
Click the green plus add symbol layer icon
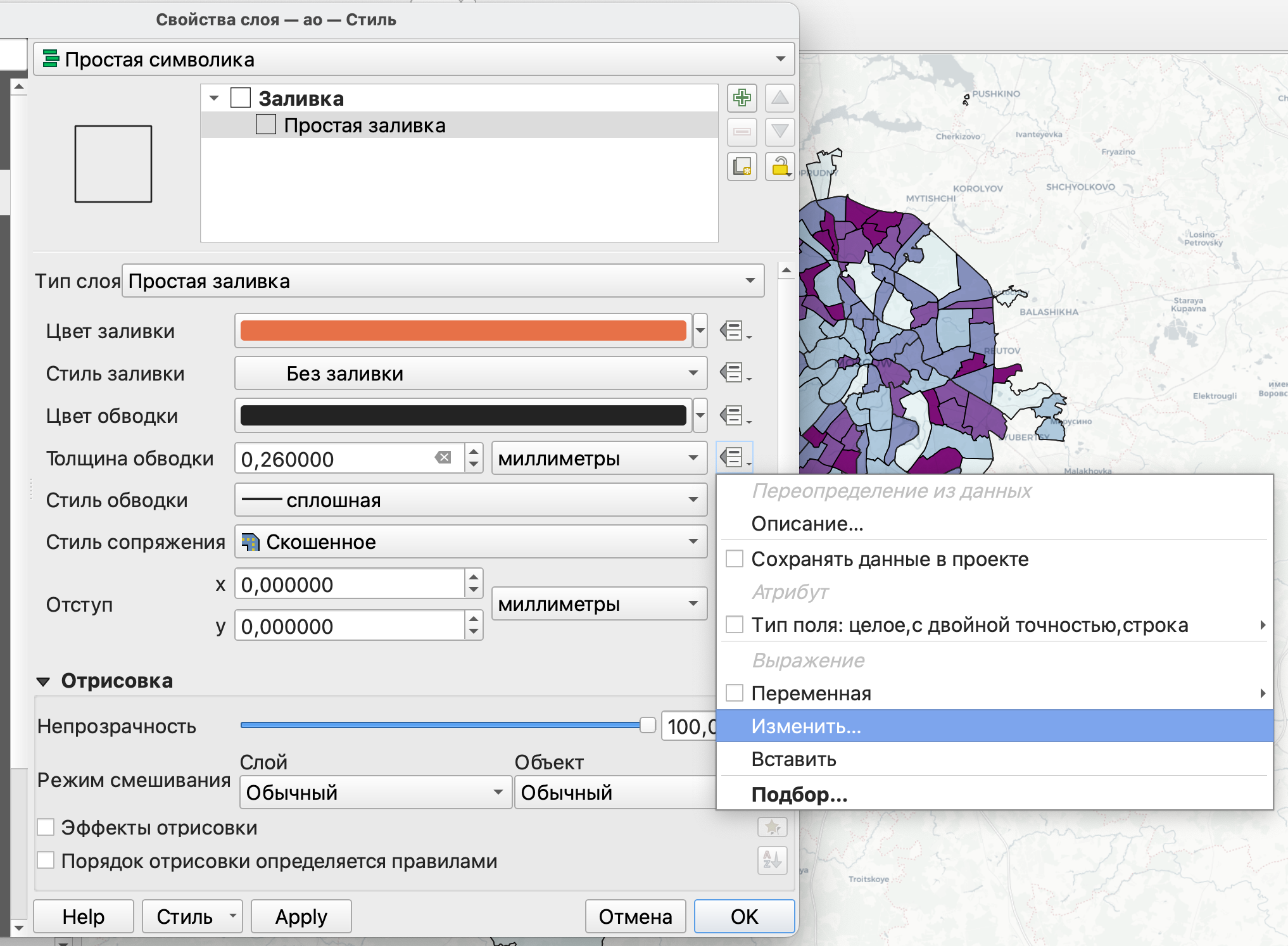pyautogui.click(x=742, y=98)
